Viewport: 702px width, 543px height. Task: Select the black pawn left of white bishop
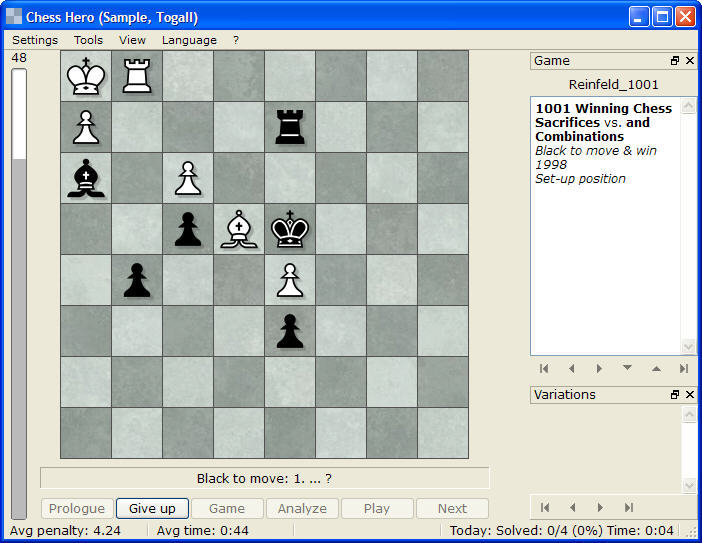(x=188, y=229)
